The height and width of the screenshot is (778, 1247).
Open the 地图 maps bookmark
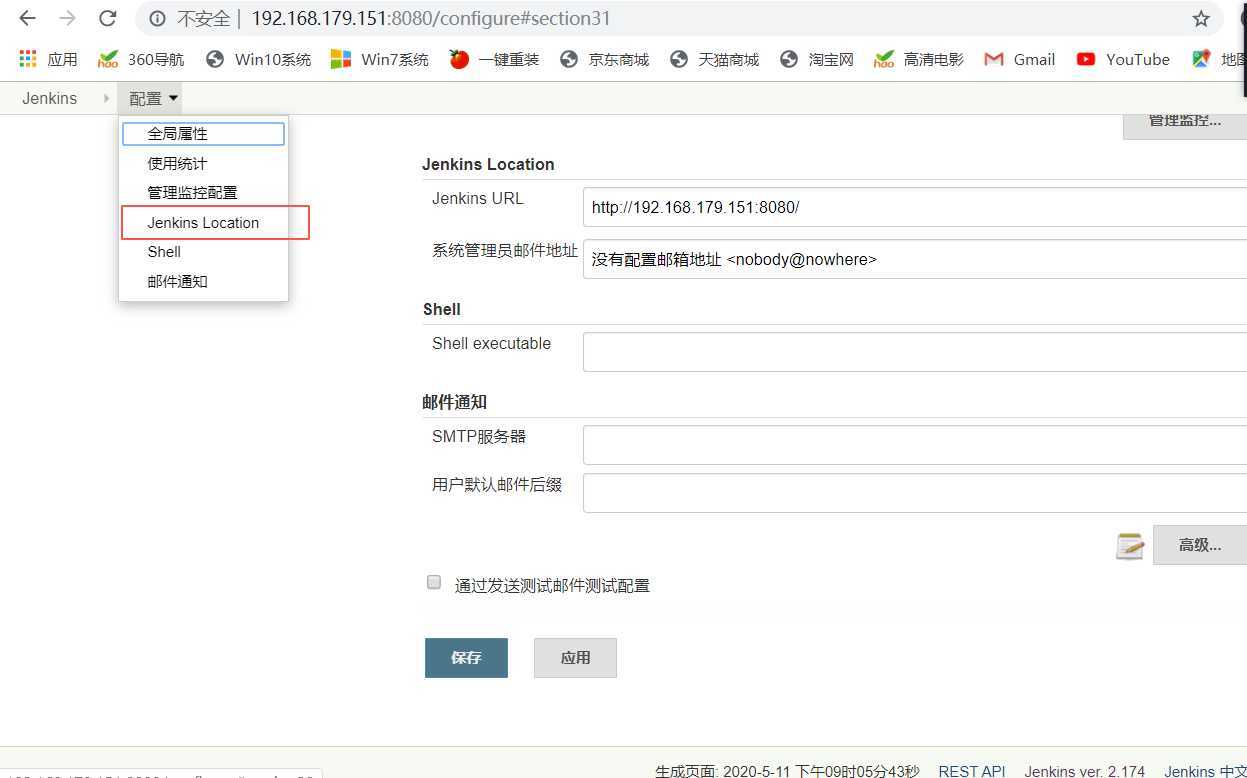coord(1219,59)
